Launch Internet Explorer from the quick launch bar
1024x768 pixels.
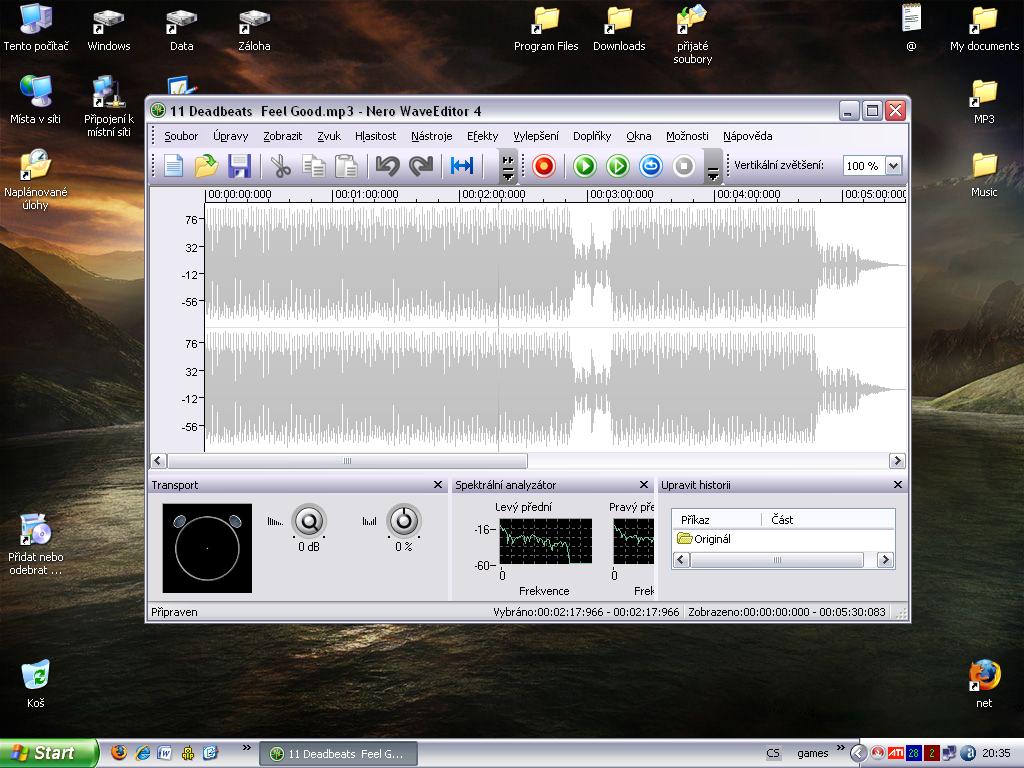[x=142, y=753]
